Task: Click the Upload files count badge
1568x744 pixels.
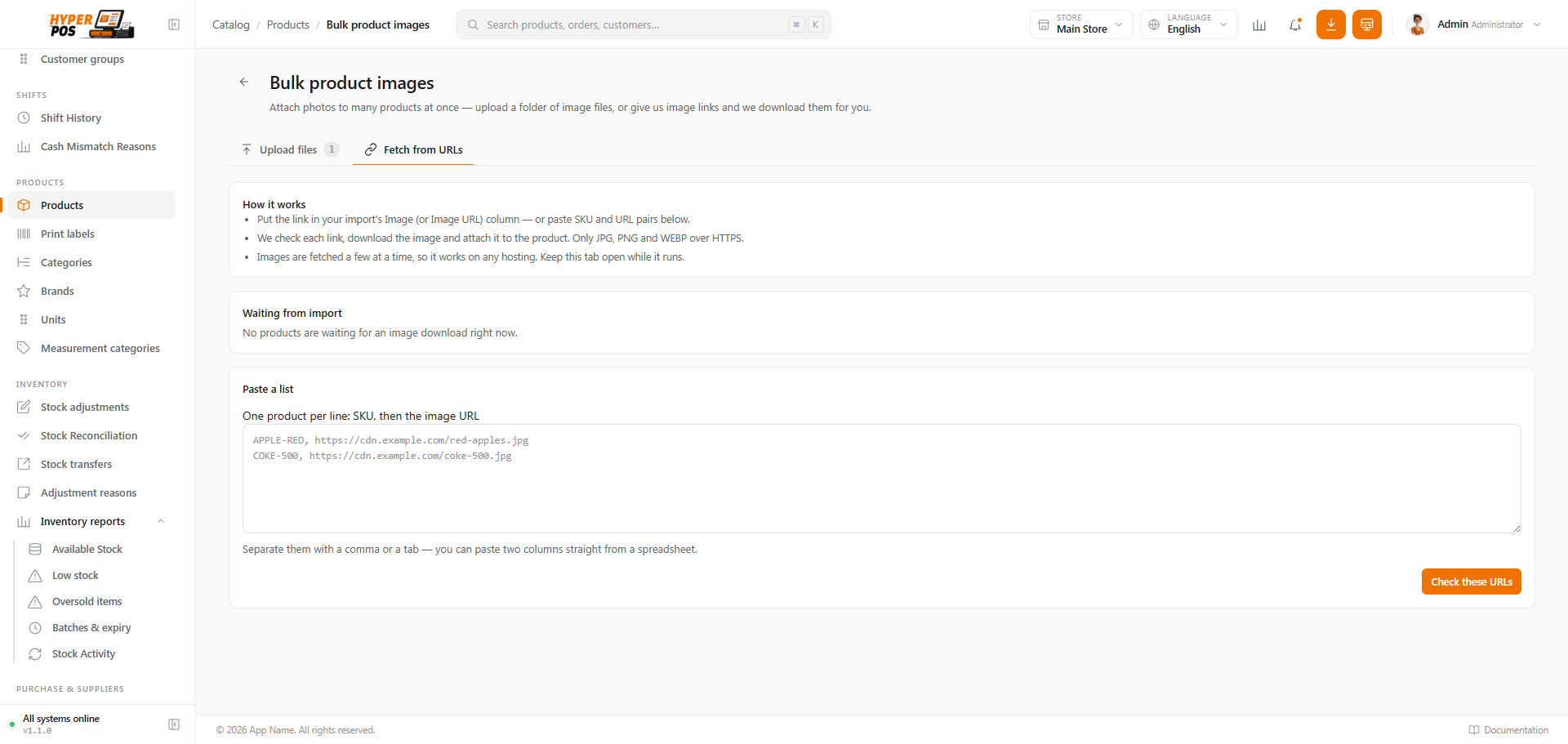Action: [332, 149]
